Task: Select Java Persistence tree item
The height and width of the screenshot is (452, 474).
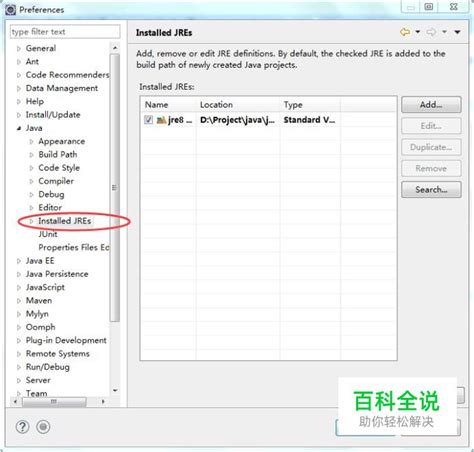Action: click(57, 274)
